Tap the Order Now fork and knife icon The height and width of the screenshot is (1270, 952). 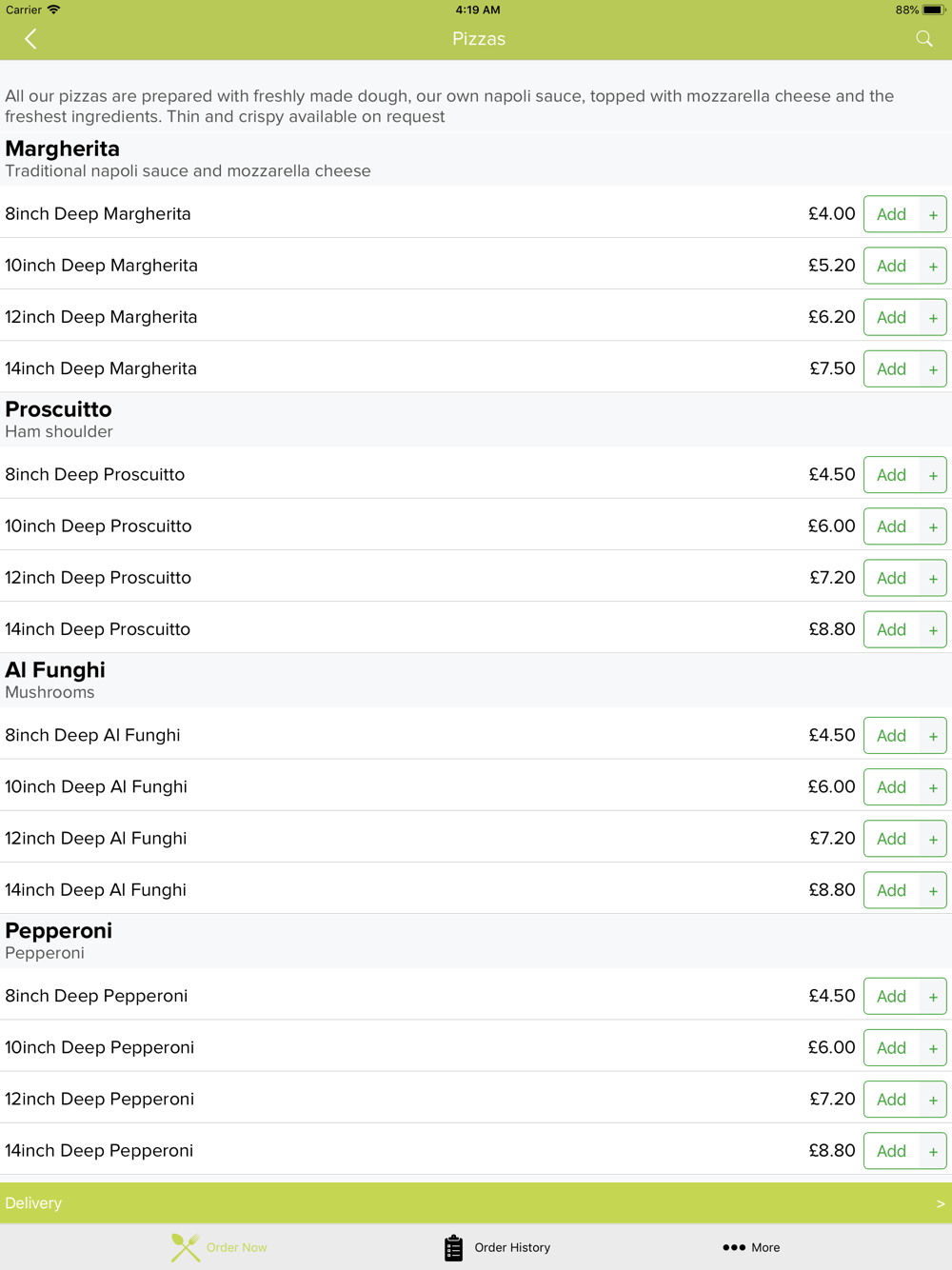point(186,1247)
